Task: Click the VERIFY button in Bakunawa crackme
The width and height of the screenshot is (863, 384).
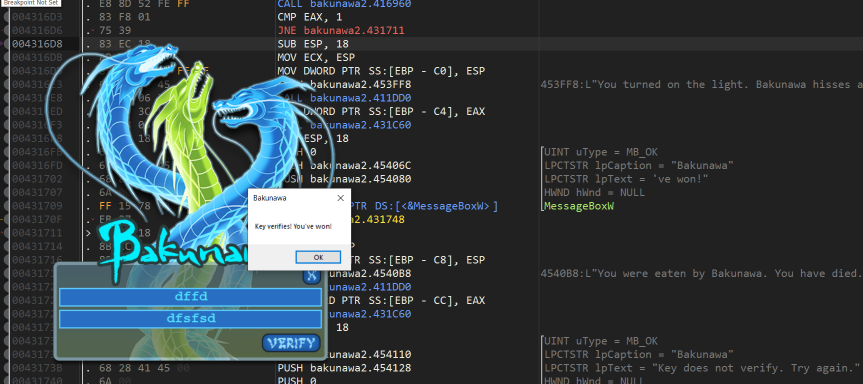Action: pyautogui.click(x=291, y=343)
